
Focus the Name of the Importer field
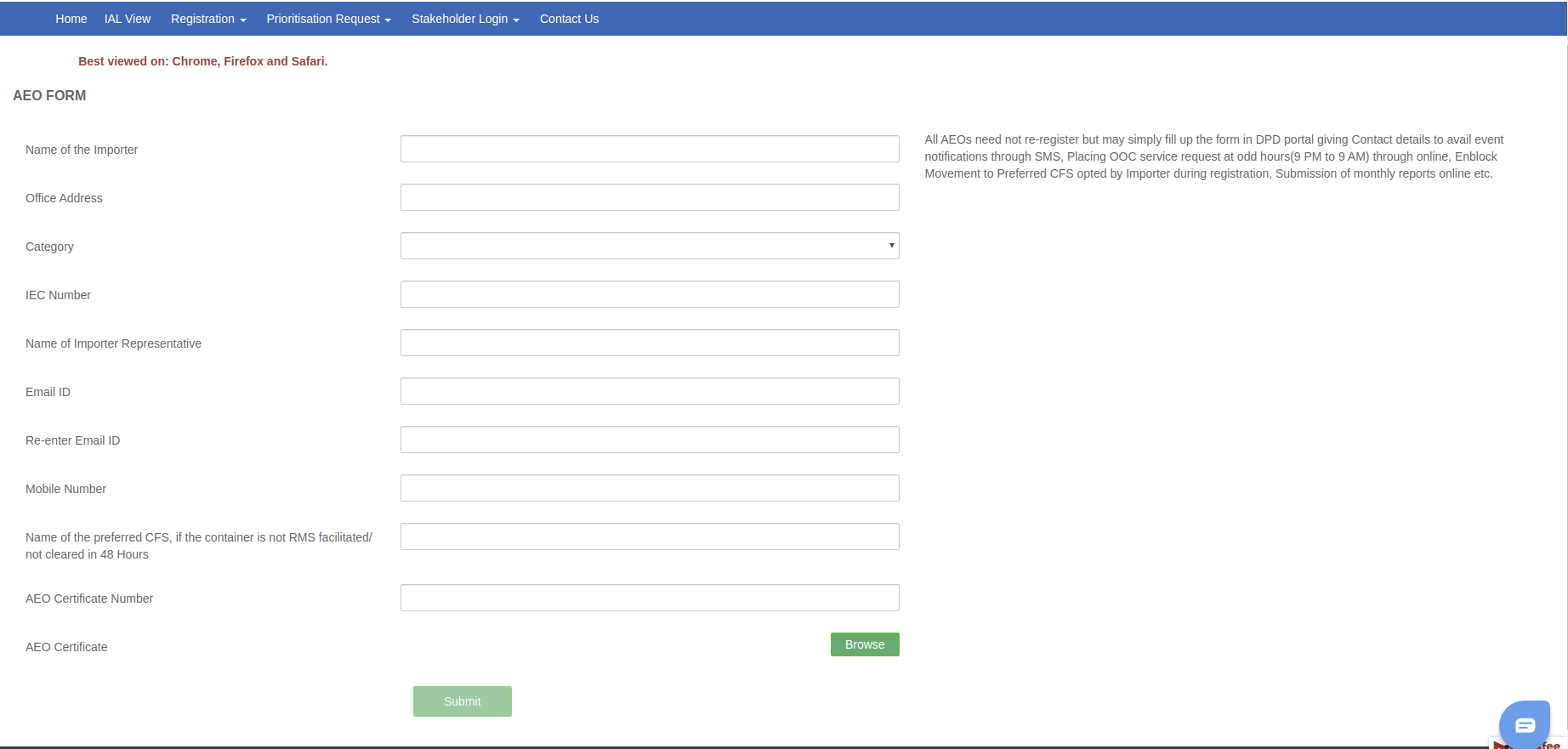coord(649,149)
